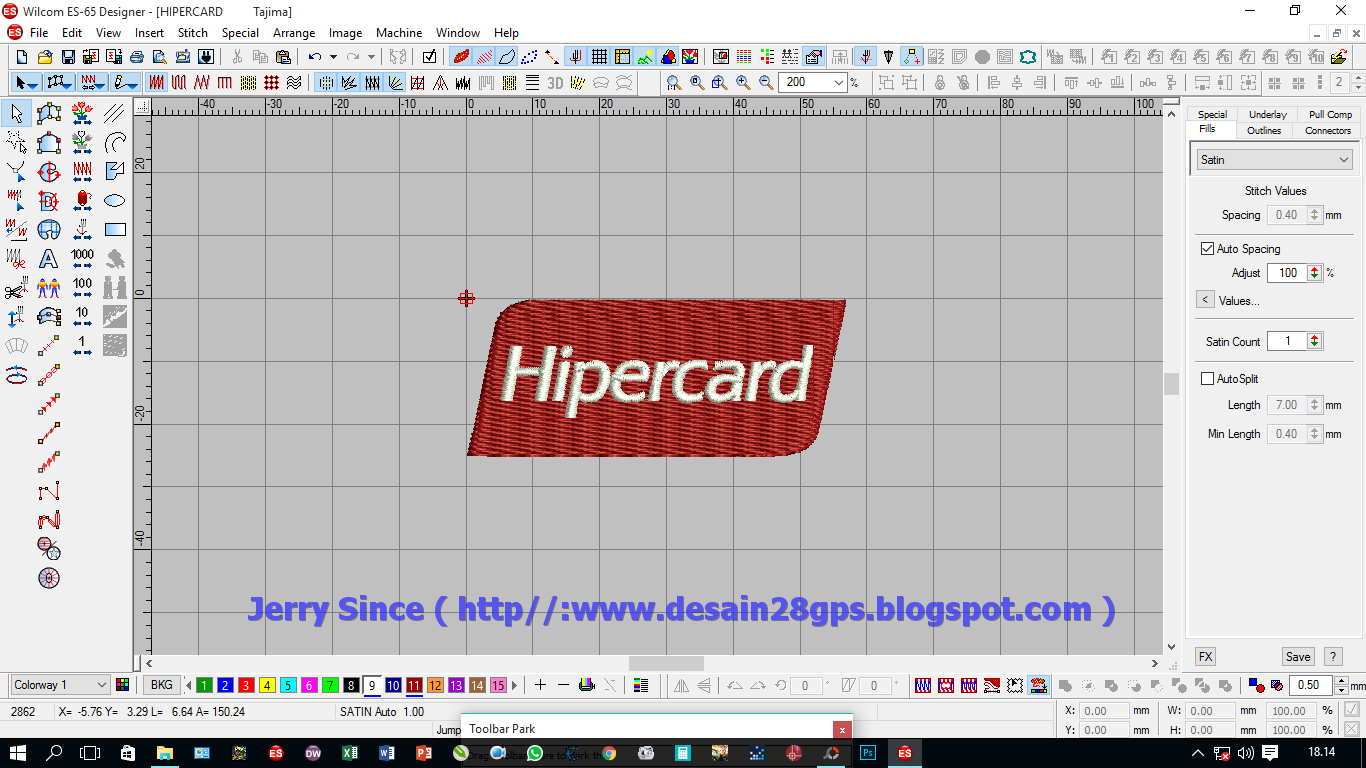Select color swatch 9

[x=372, y=685]
